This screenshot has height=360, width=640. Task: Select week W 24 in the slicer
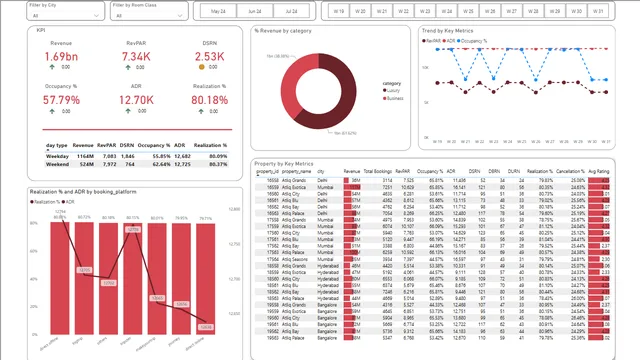pos(447,11)
